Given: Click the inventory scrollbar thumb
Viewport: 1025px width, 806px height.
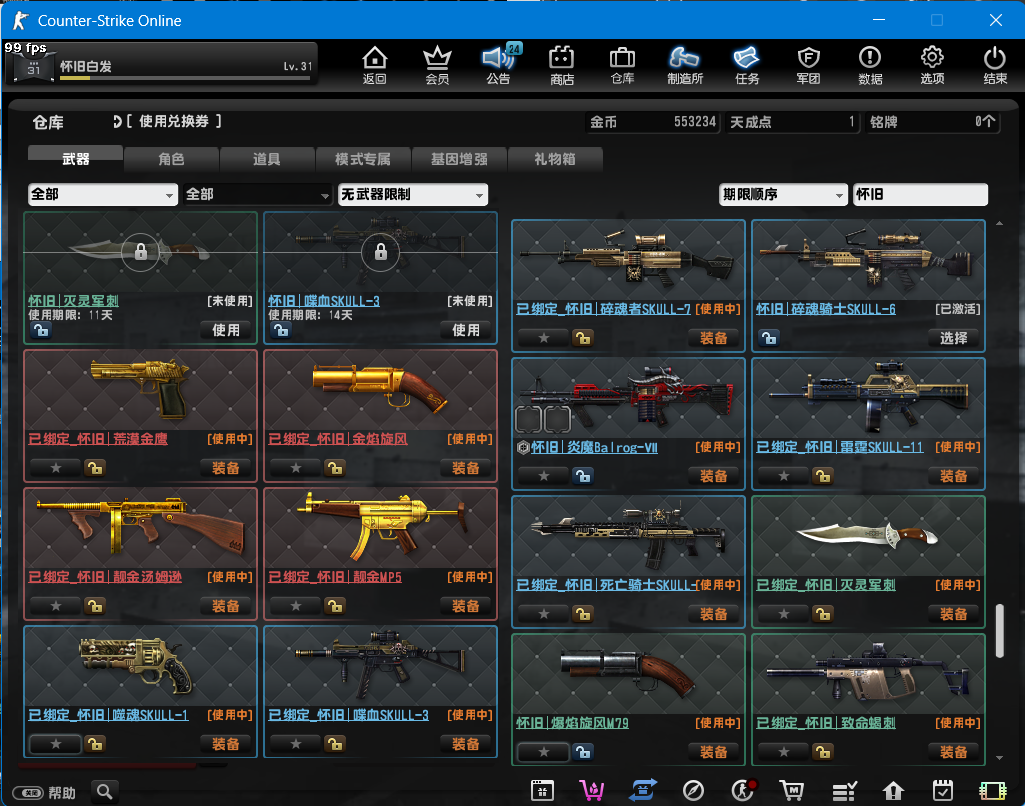Looking at the screenshot, I should pyautogui.click(x=999, y=631).
